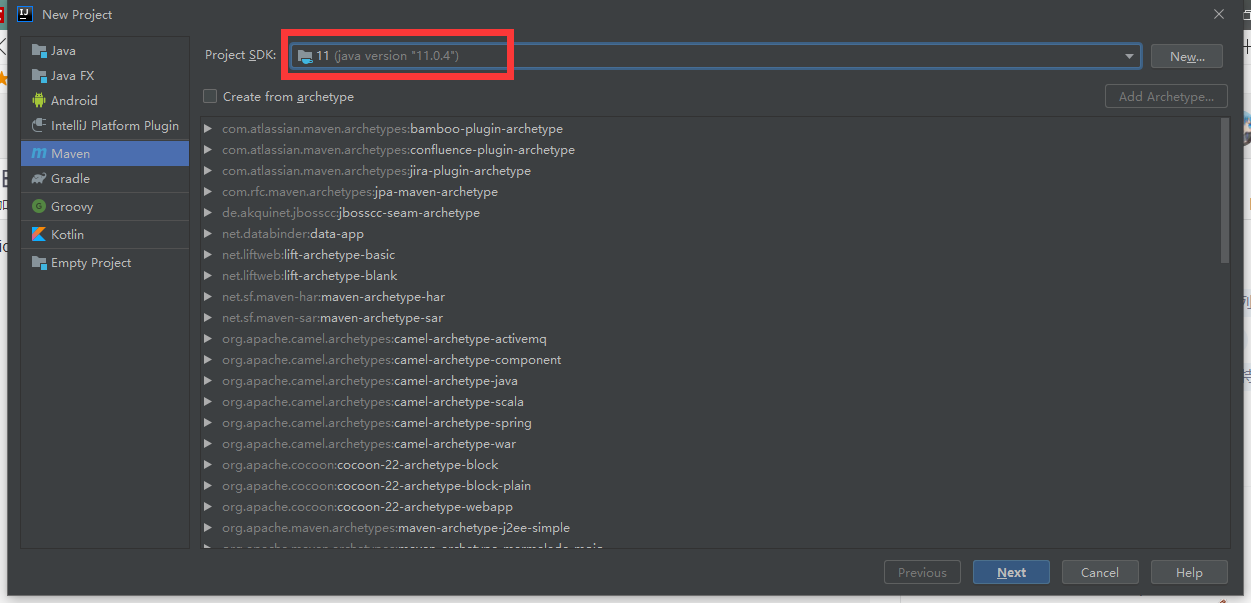Screen dimensions: 1251x603
Task: Expand the camel-archetype-spring entry
Action: click(x=207, y=422)
